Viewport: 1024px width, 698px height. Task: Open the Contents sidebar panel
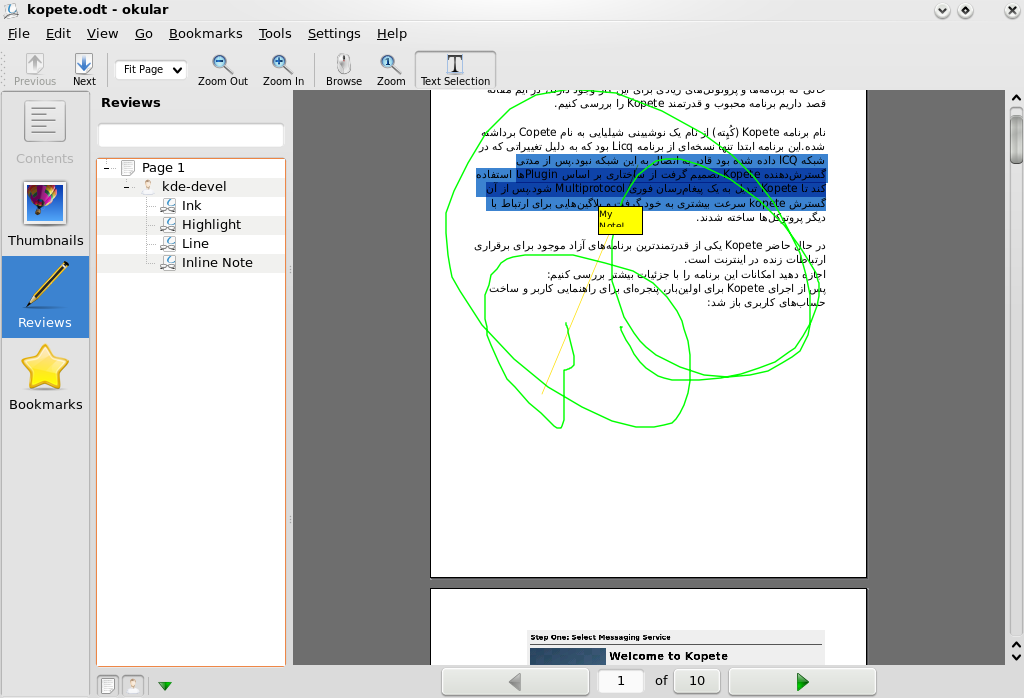[x=45, y=133]
